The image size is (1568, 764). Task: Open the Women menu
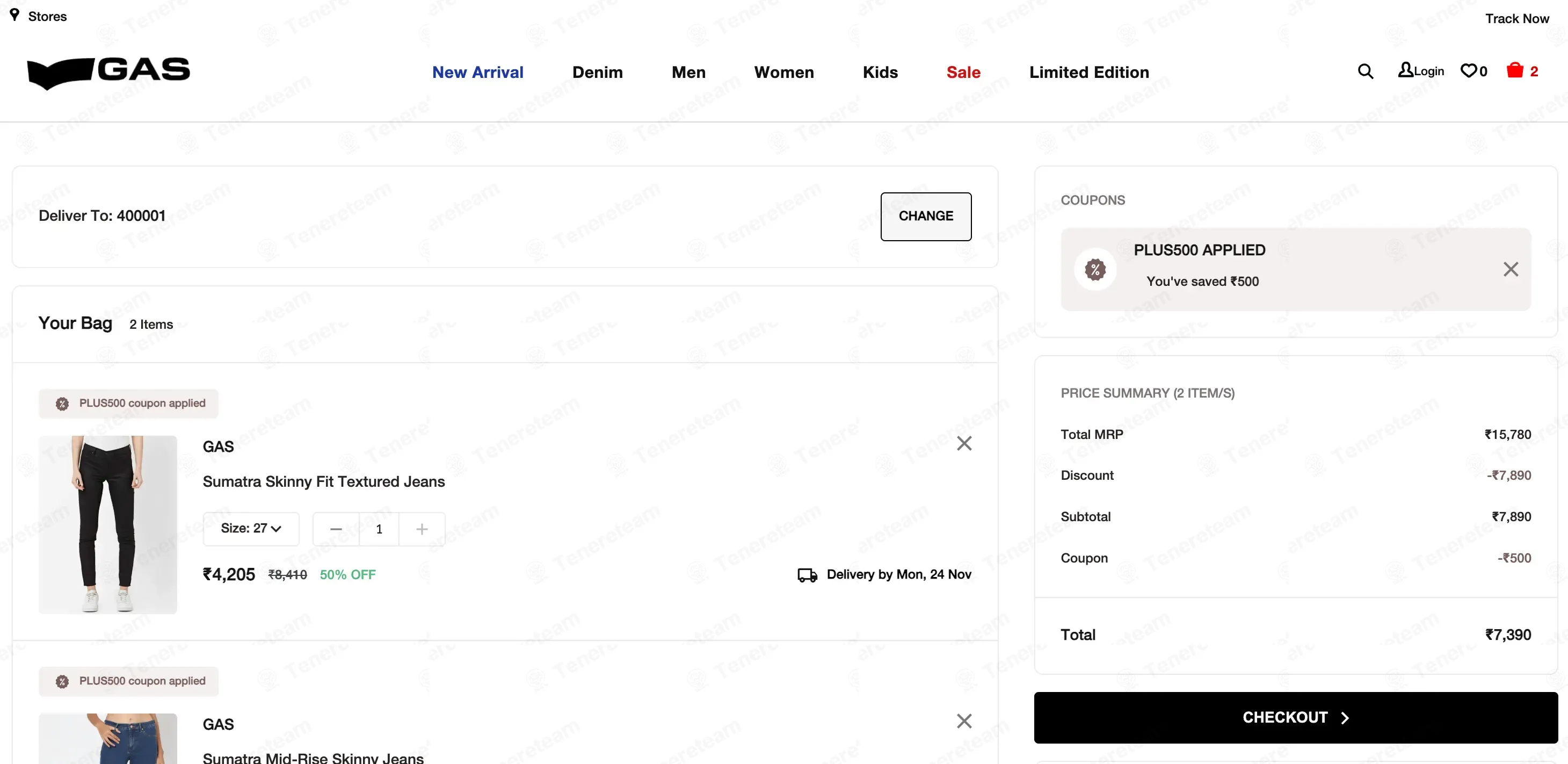click(x=784, y=73)
